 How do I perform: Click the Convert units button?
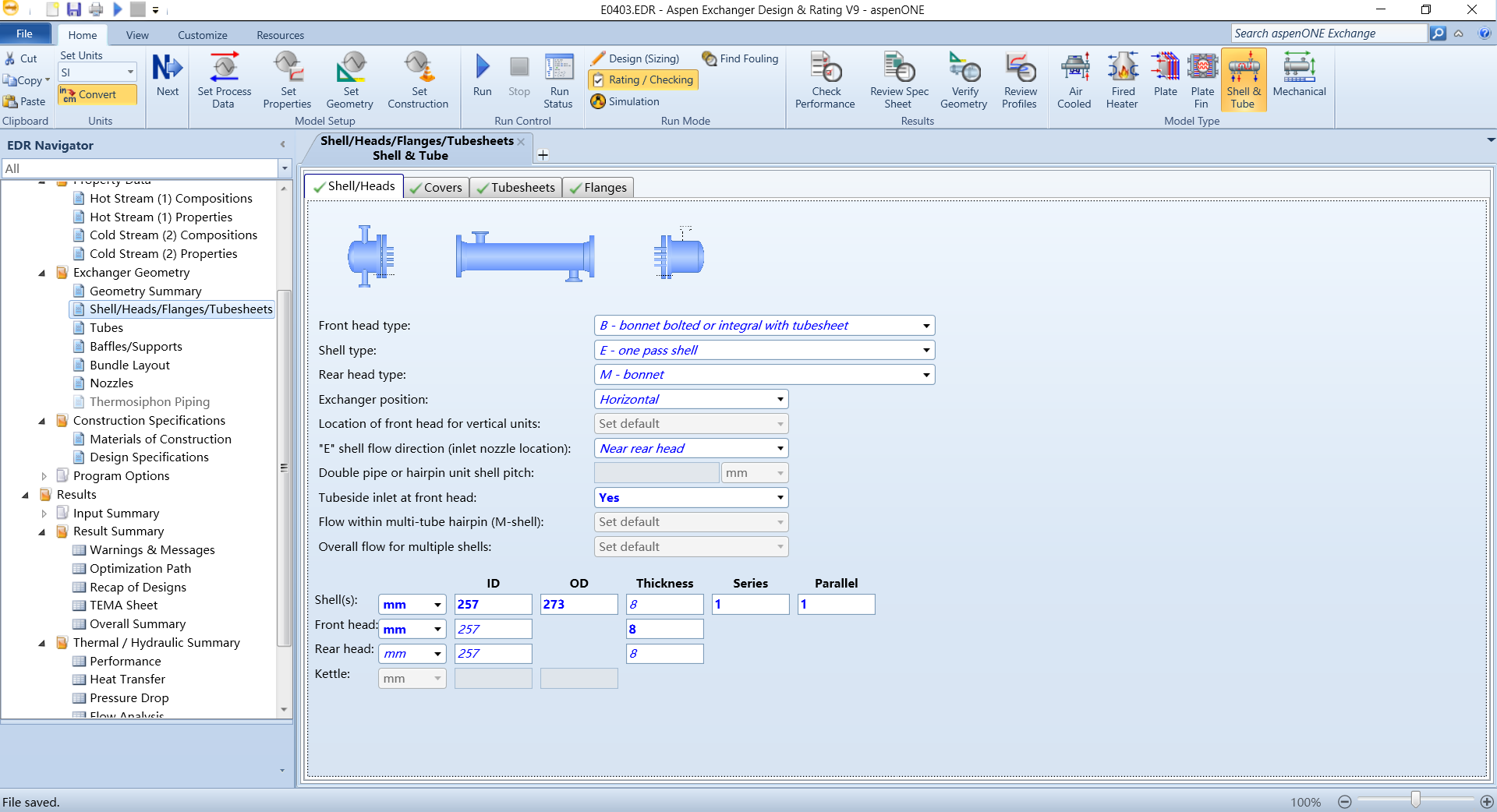click(x=97, y=94)
